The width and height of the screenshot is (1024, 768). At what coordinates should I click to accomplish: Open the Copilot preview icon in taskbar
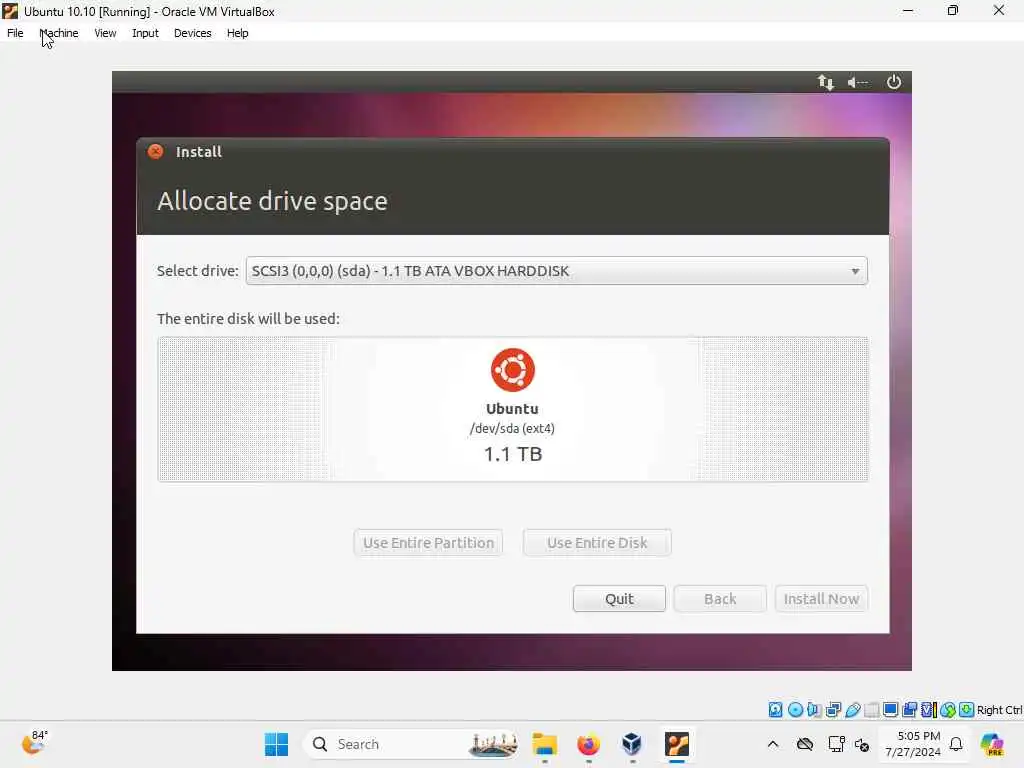tap(992, 744)
